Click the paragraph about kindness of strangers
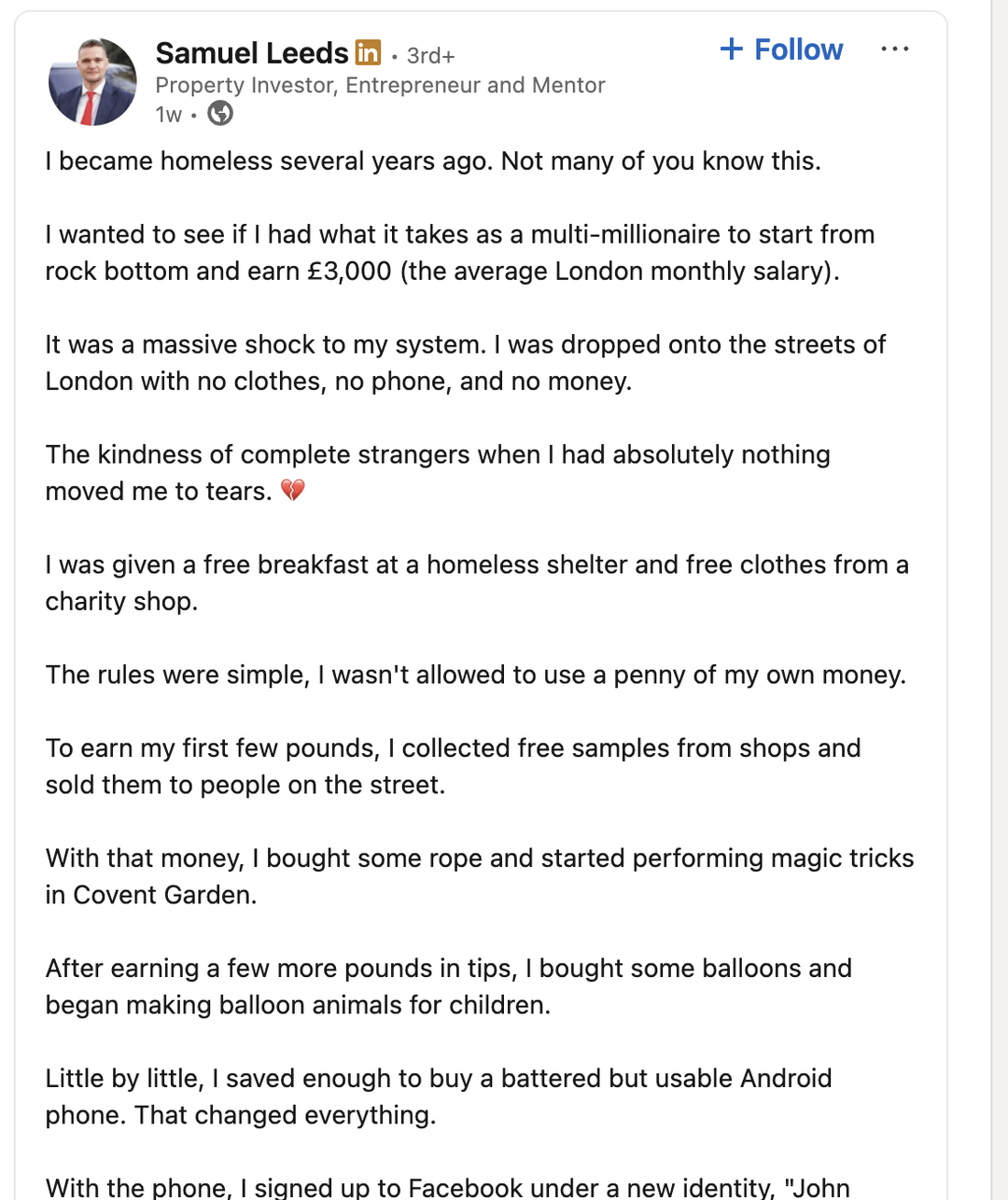Image resolution: width=1008 pixels, height=1200 pixels. coord(438,473)
